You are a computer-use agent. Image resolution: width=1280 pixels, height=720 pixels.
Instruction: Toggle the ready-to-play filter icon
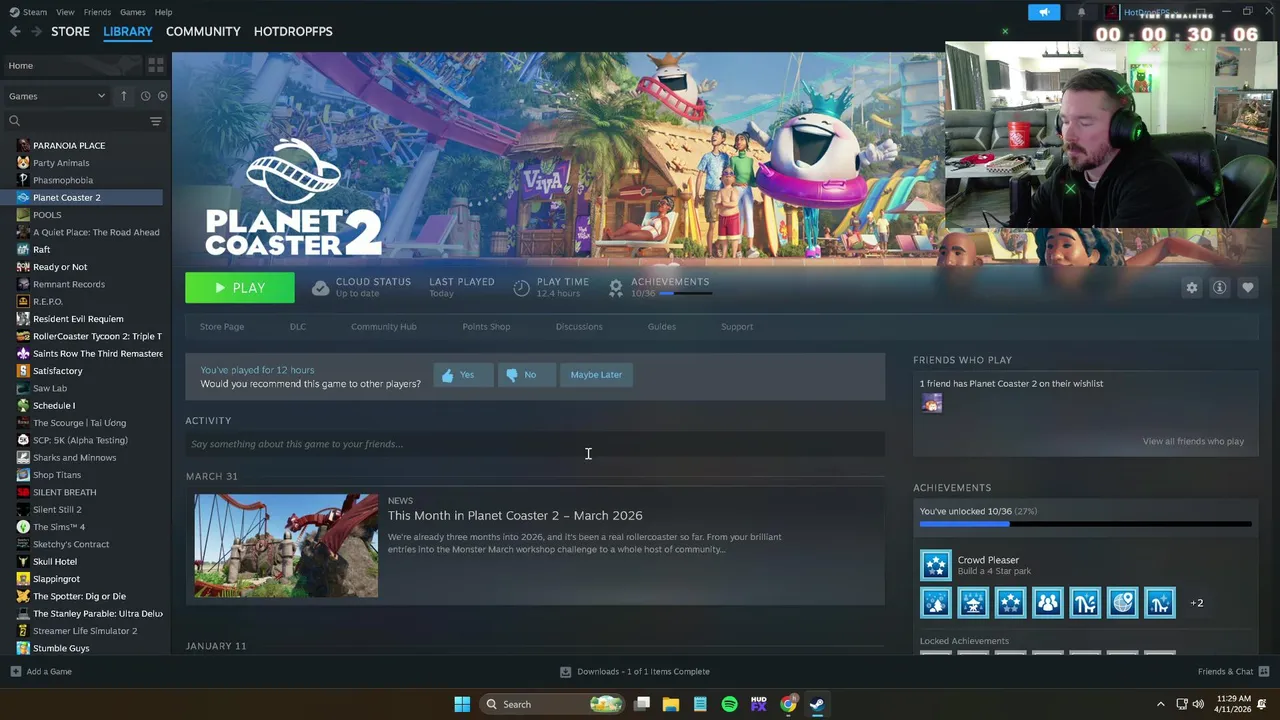click(163, 96)
